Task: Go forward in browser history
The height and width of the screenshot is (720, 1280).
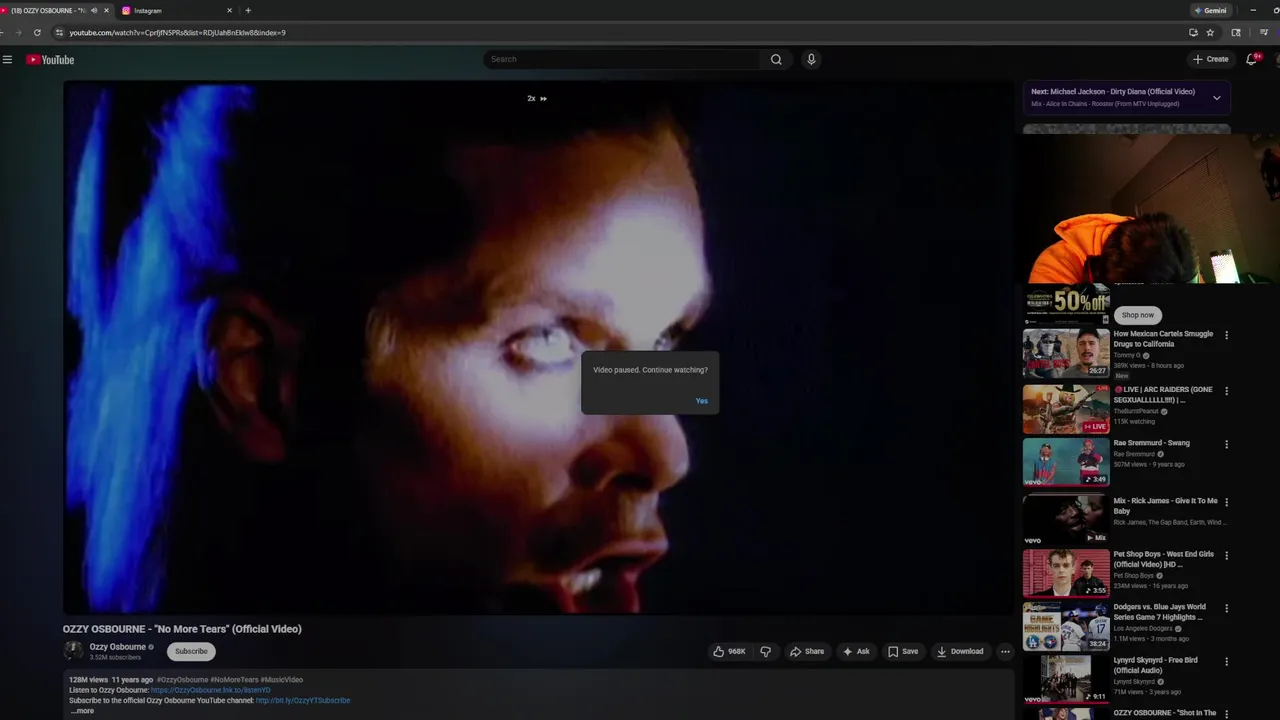Action: click(18, 32)
